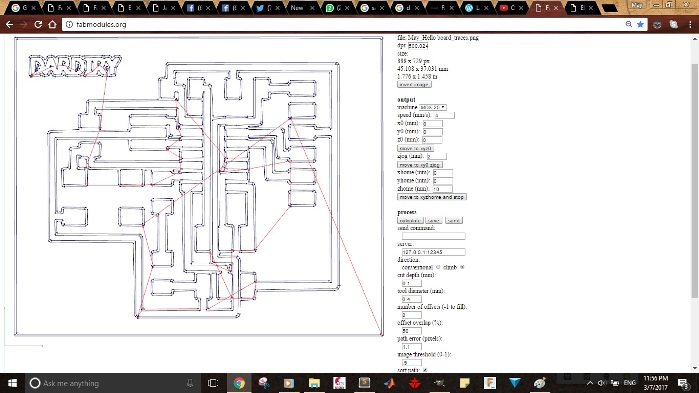Open Paint from the taskbar

point(540,383)
